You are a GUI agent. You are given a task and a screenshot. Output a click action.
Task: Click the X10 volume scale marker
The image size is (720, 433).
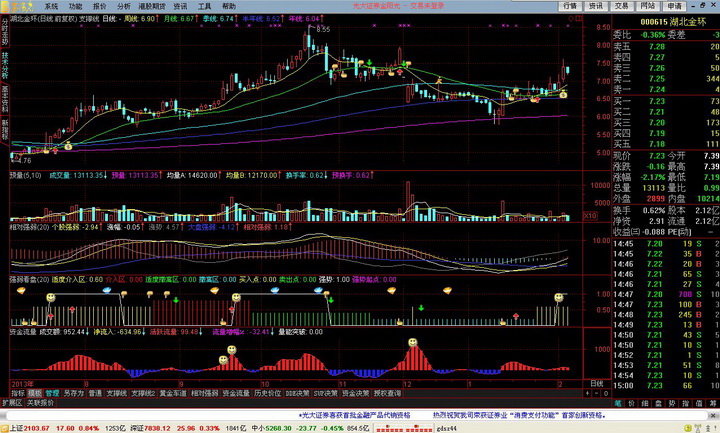pyautogui.click(x=590, y=216)
